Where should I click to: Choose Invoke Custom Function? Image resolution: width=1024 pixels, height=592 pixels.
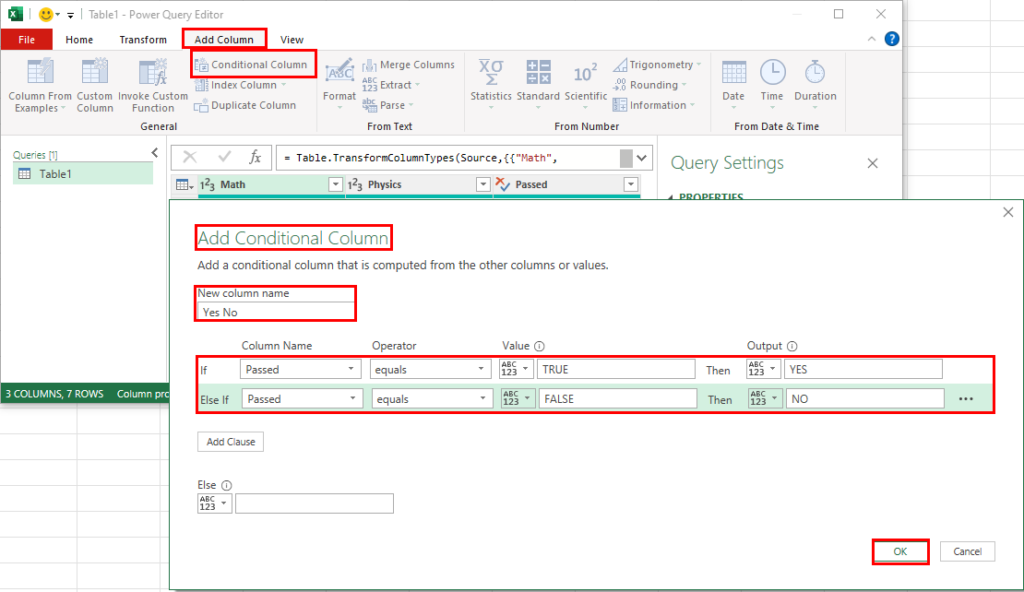pos(153,85)
